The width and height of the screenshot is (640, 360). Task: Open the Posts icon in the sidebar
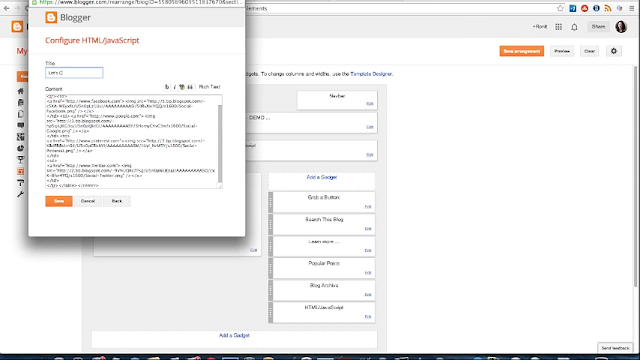(x=21, y=102)
